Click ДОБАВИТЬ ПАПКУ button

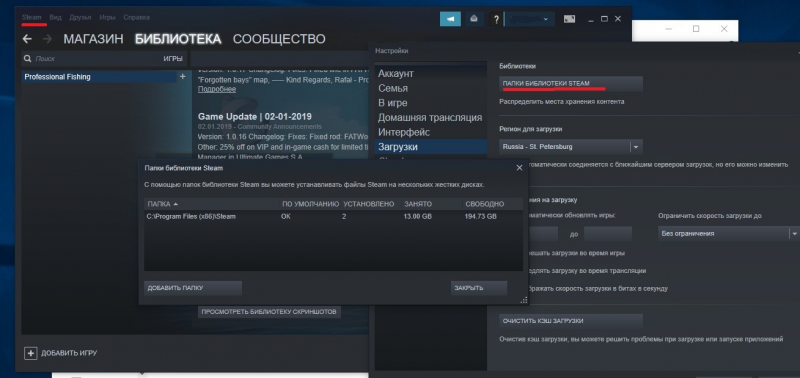click(193, 288)
